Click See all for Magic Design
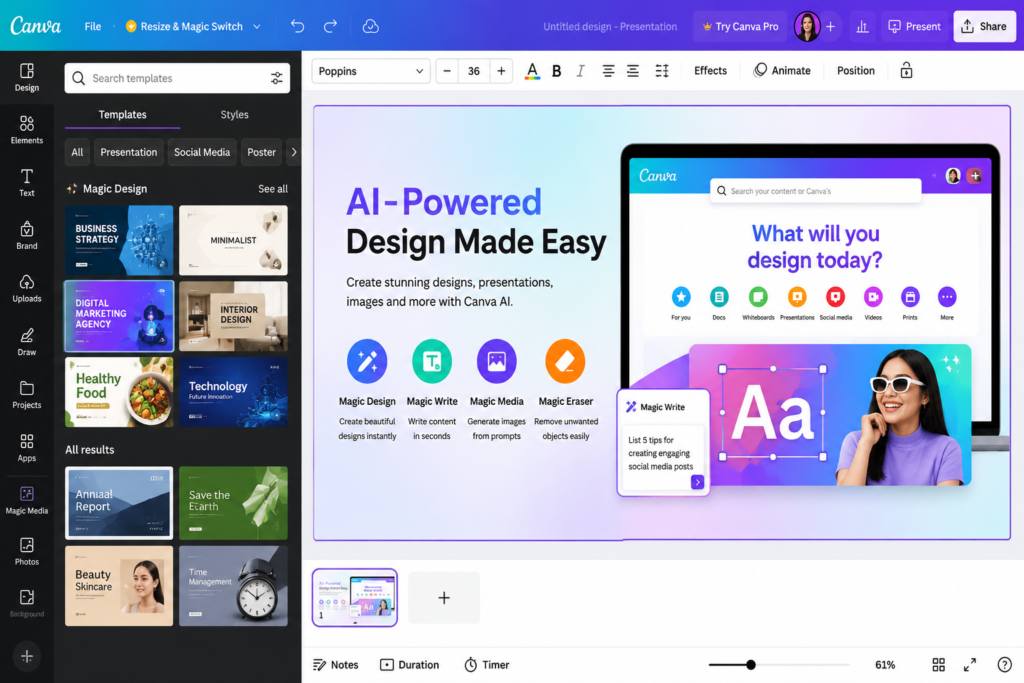Viewport: 1024px width, 683px height. click(x=272, y=189)
